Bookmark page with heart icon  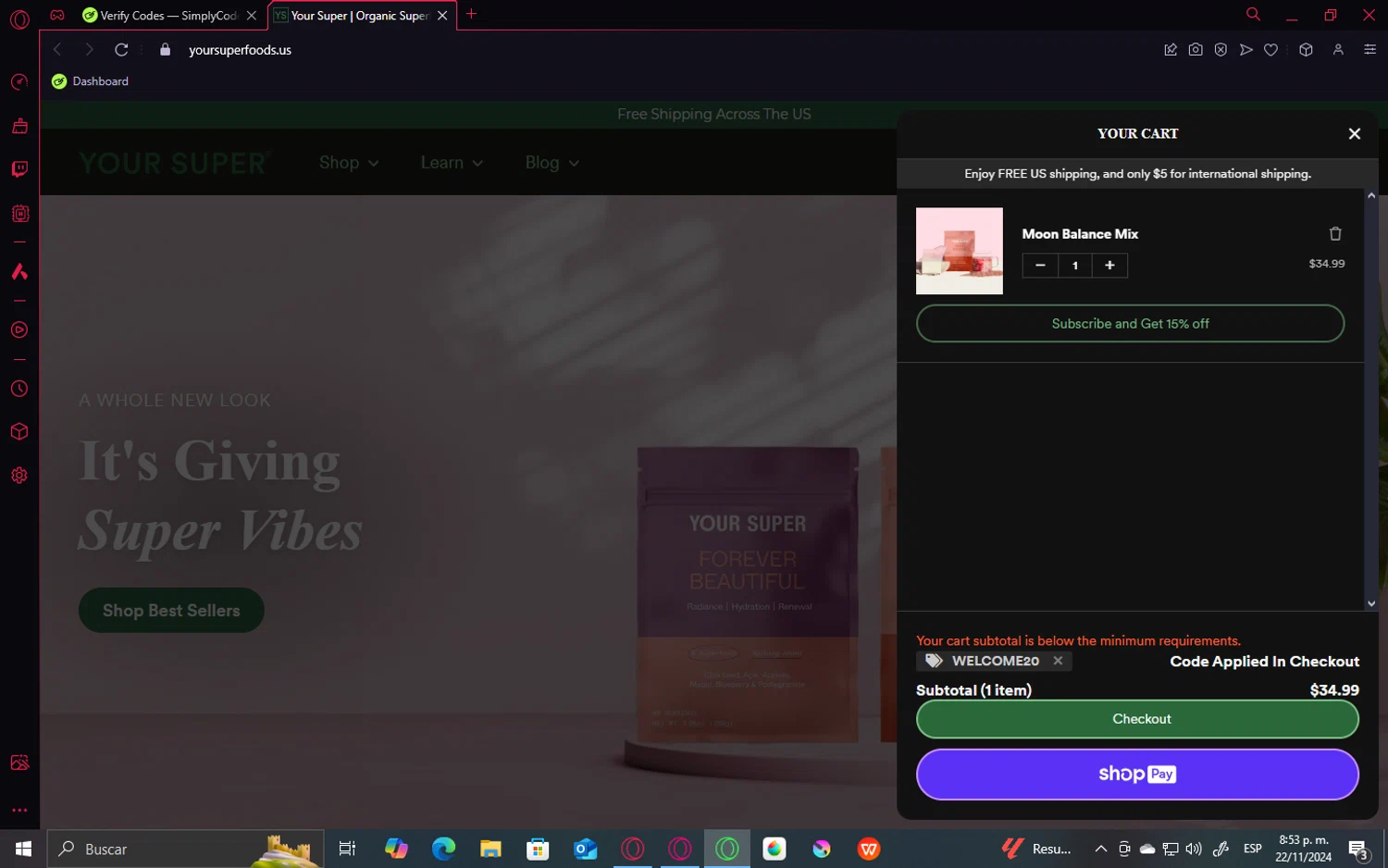pos(1271,50)
